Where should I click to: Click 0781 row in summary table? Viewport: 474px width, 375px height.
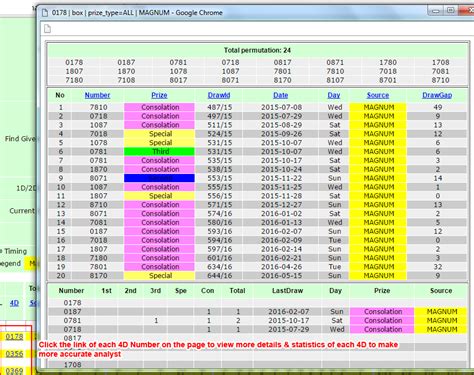257,321
